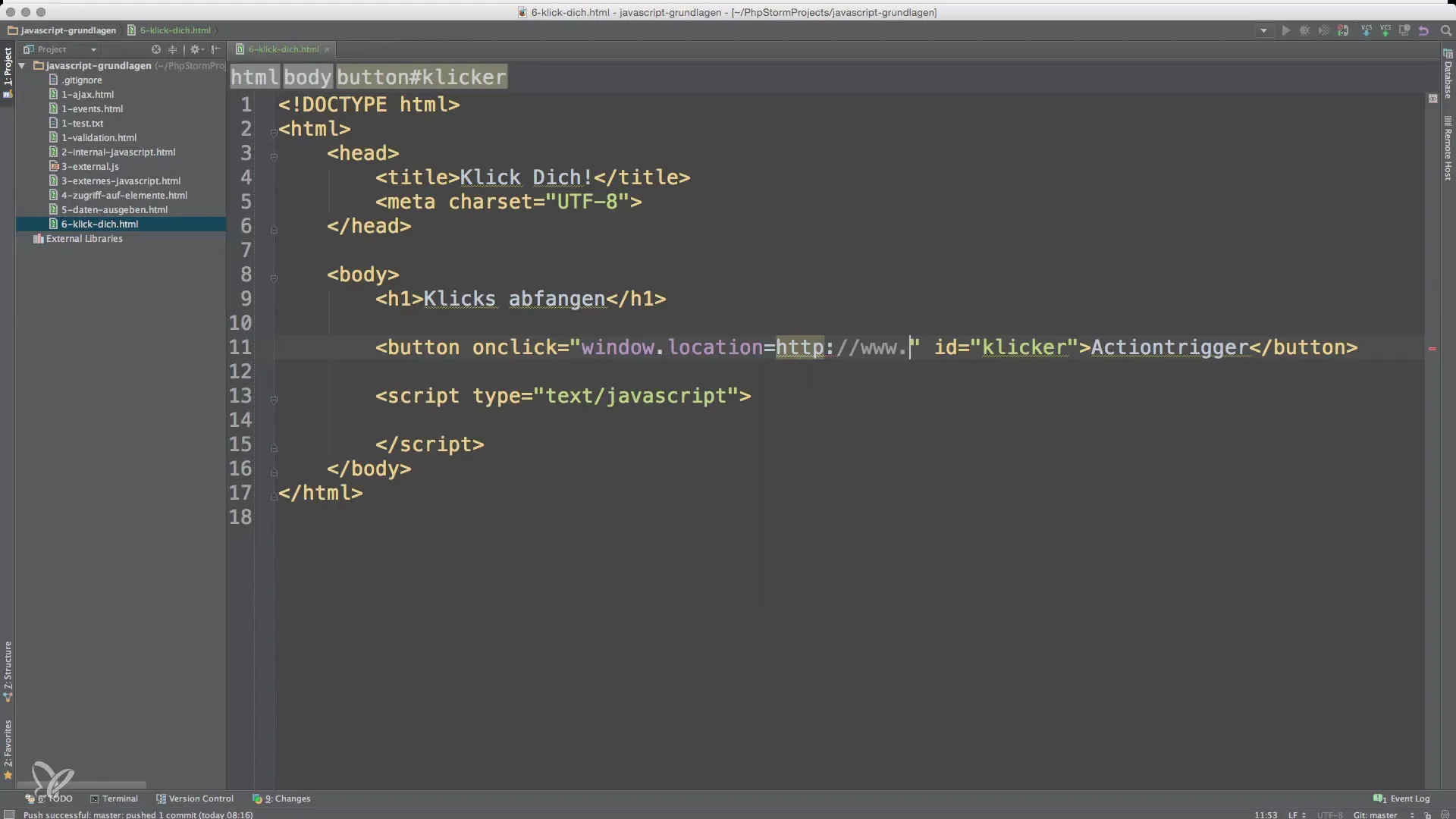Click the body breadcrumb
This screenshot has height=819, width=1456.
(308, 77)
